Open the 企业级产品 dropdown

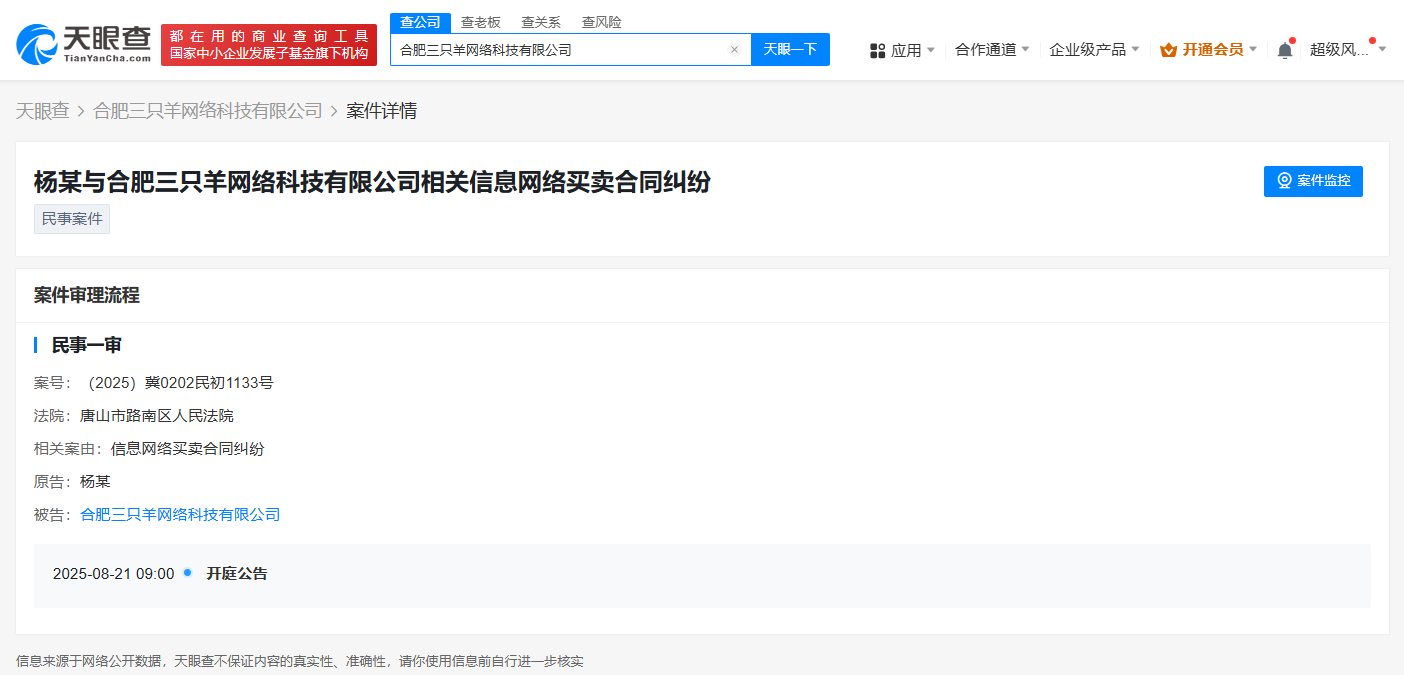tap(1088, 49)
